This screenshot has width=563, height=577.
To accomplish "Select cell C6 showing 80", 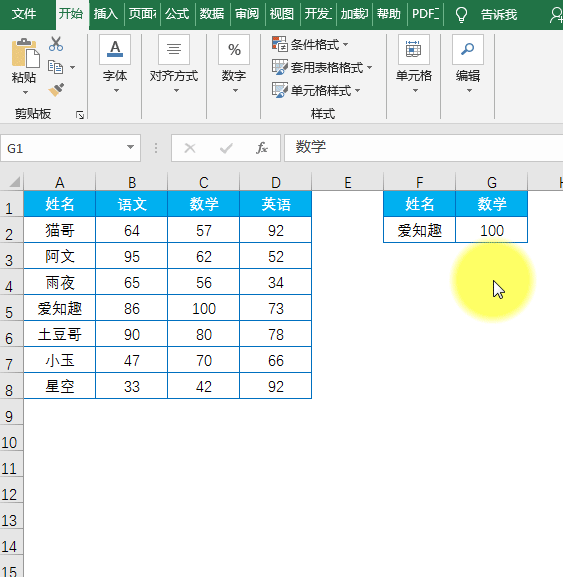I will point(203,334).
